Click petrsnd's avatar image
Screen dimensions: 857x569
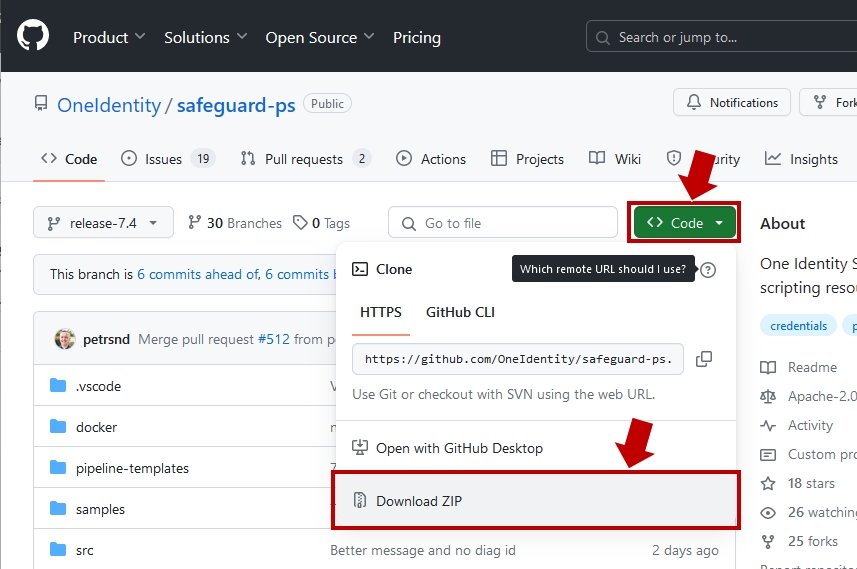click(x=64, y=339)
